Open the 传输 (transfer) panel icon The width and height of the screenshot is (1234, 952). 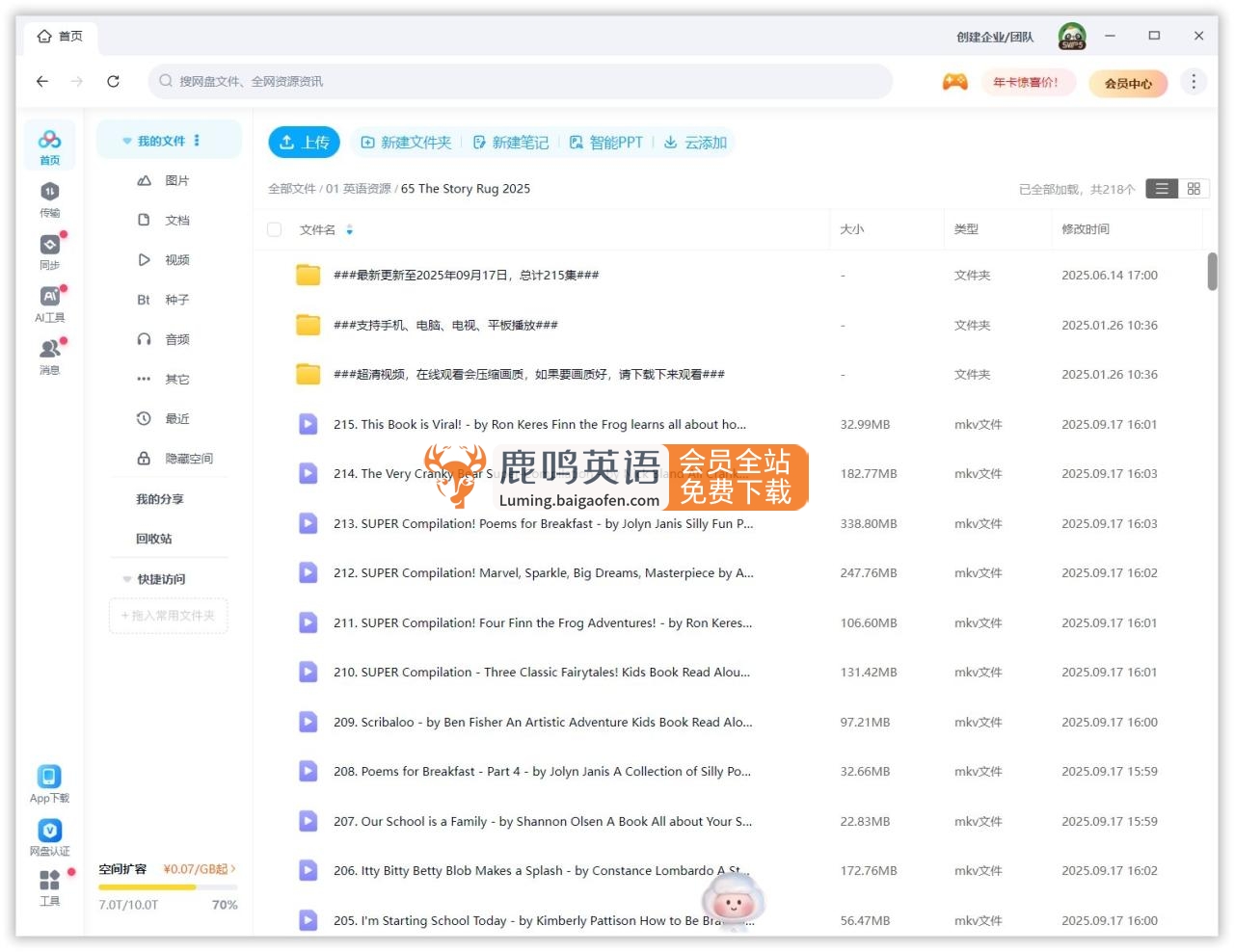click(x=49, y=199)
